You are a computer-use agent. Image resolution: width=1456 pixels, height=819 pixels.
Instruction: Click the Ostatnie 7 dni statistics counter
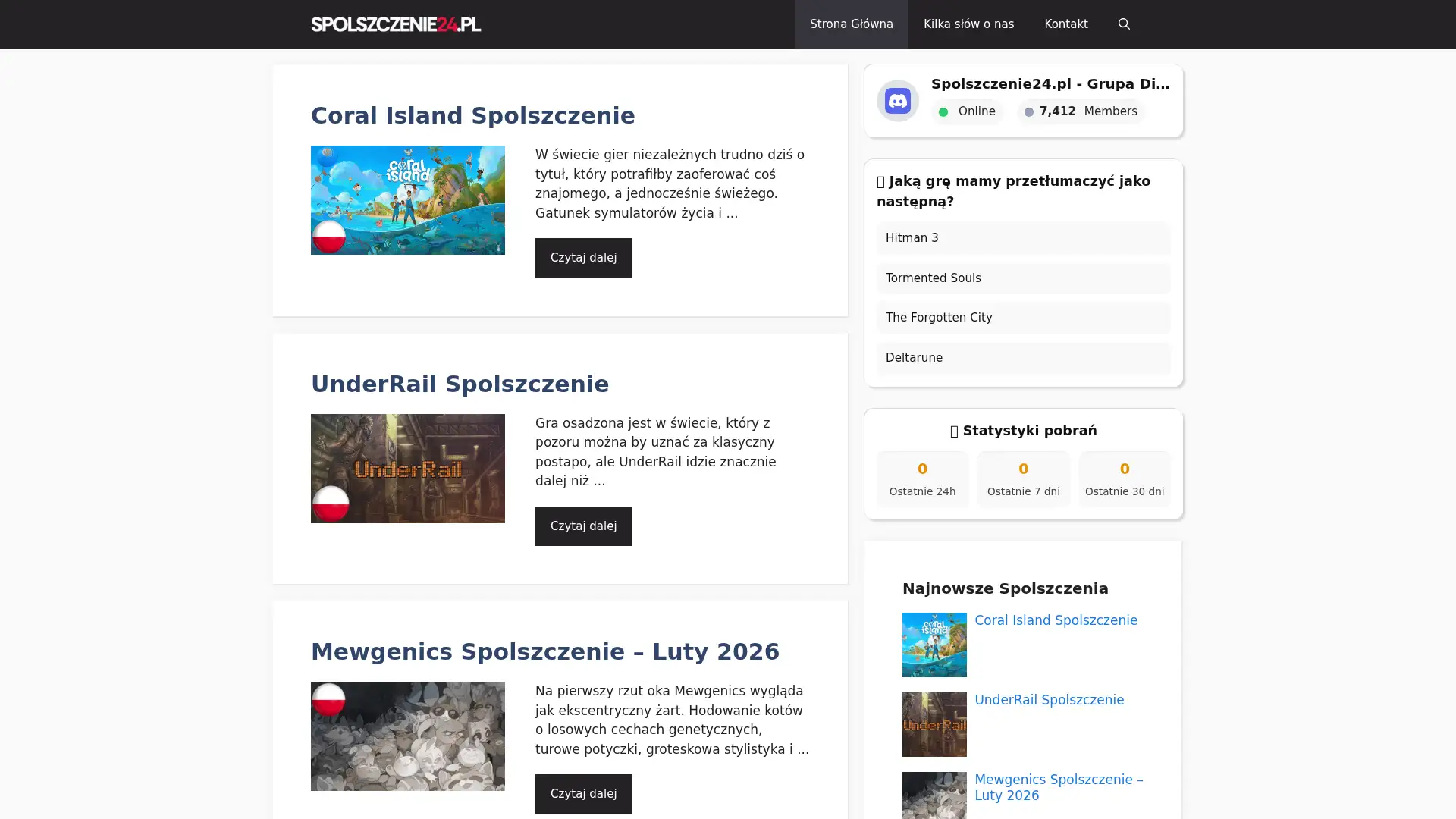[1023, 479]
